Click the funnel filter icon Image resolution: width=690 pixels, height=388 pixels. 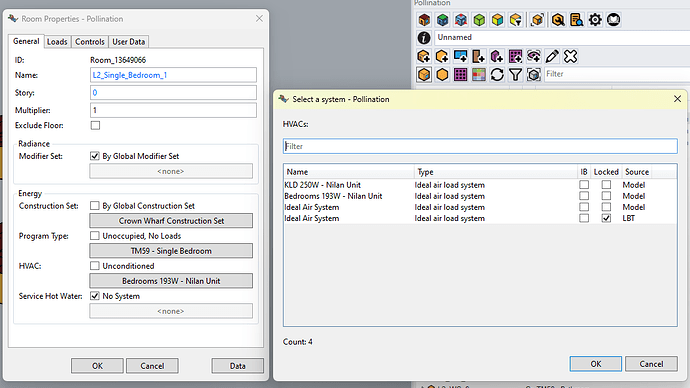515,74
